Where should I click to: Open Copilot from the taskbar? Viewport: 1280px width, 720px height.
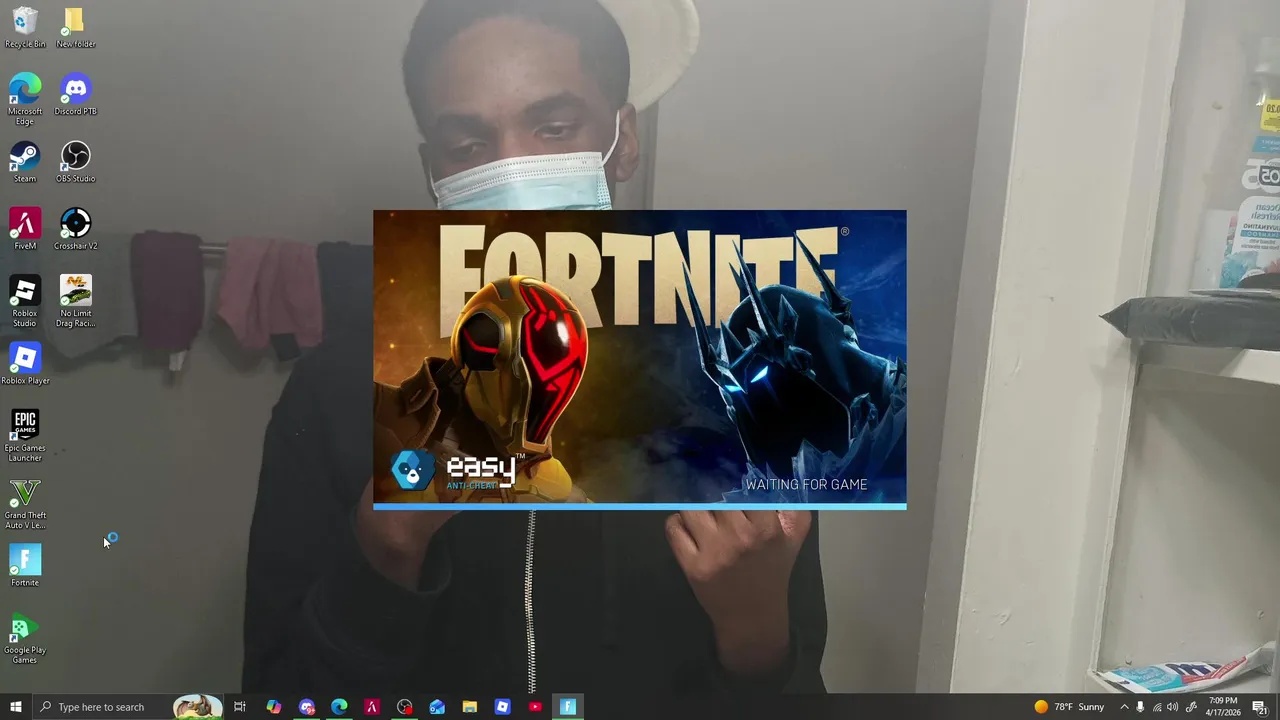point(273,707)
